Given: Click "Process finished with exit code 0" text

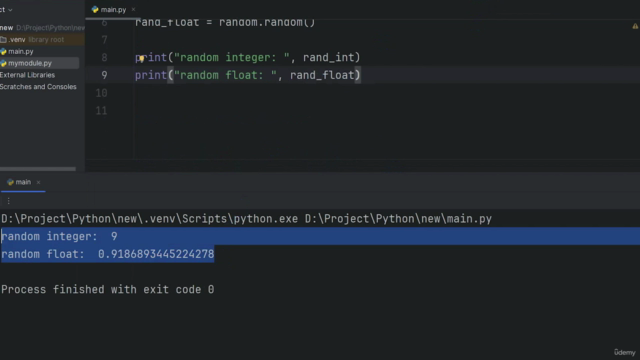Looking at the screenshot, I should [x=107, y=290].
